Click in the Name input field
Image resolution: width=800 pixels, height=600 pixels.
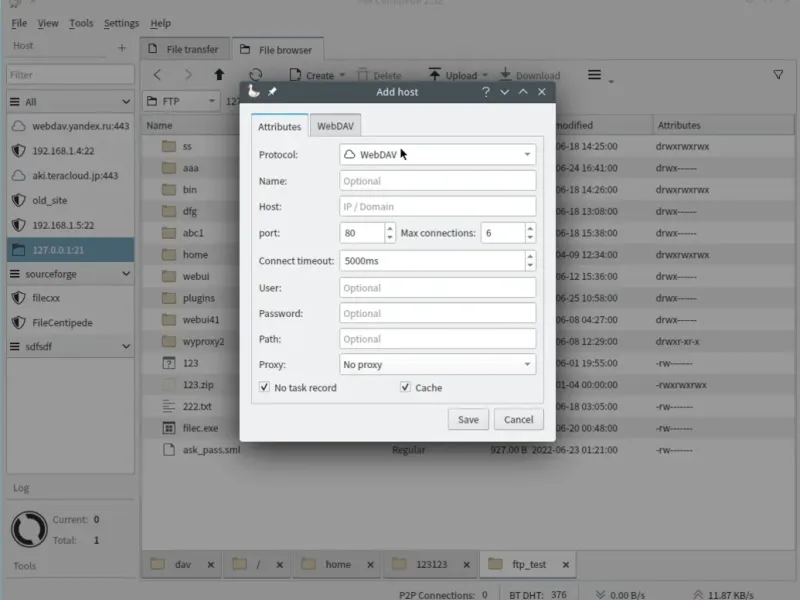coord(437,181)
